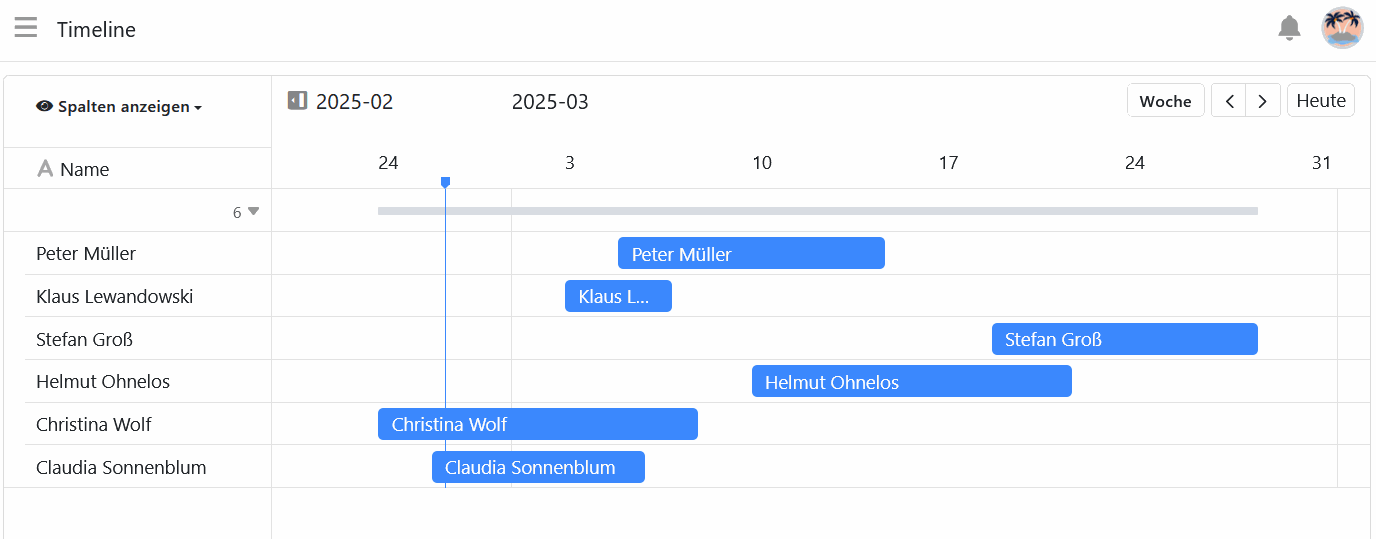This screenshot has width=1376, height=539.
Task: Open the user avatar profile menu
Action: pos(1342,28)
